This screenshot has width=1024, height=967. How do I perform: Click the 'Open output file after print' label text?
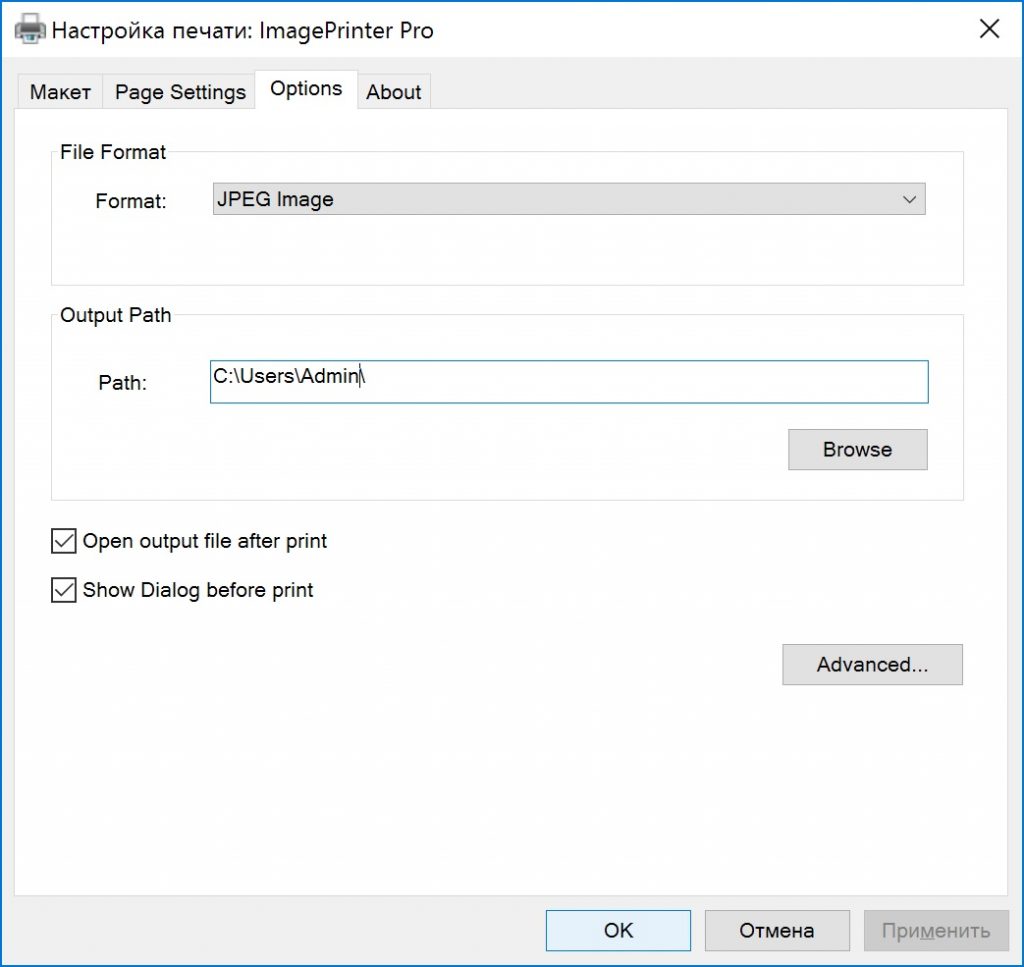pos(205,541)
